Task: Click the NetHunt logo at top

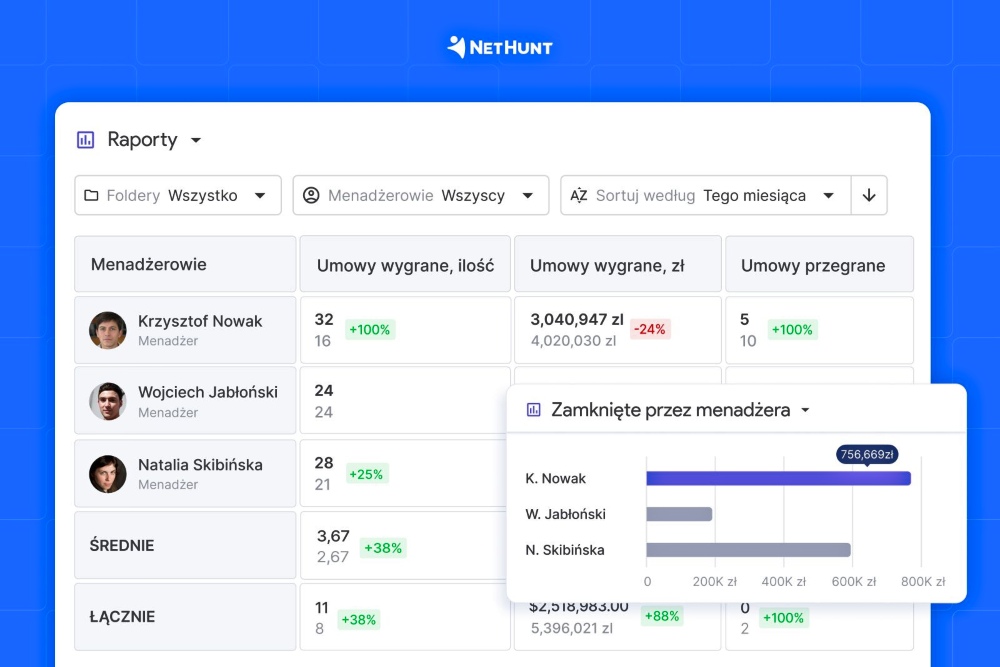Action: pyautogui.click(x=499, y=47)
